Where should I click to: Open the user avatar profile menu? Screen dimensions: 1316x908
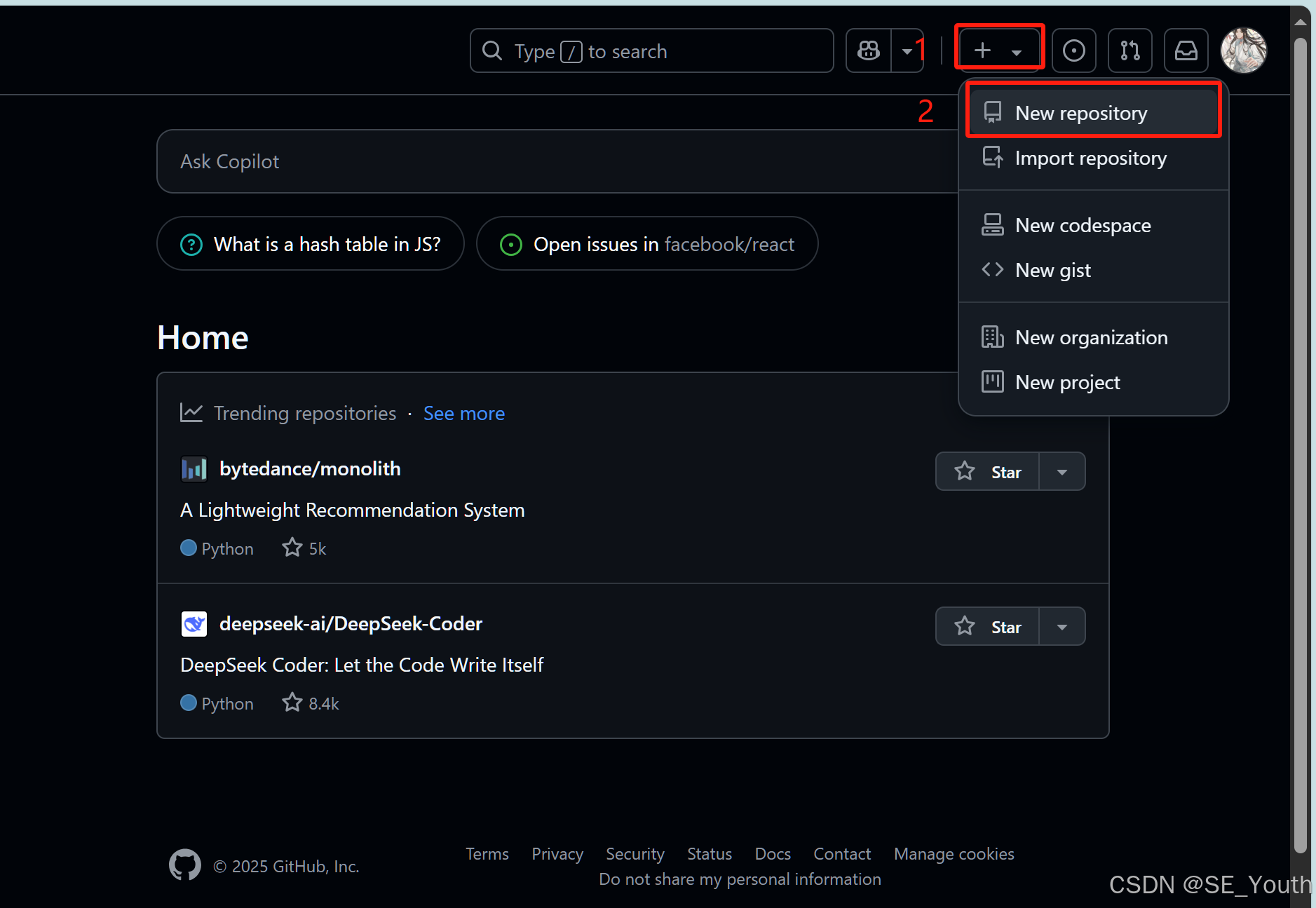pyautogui.click(x=1243, y=50)
